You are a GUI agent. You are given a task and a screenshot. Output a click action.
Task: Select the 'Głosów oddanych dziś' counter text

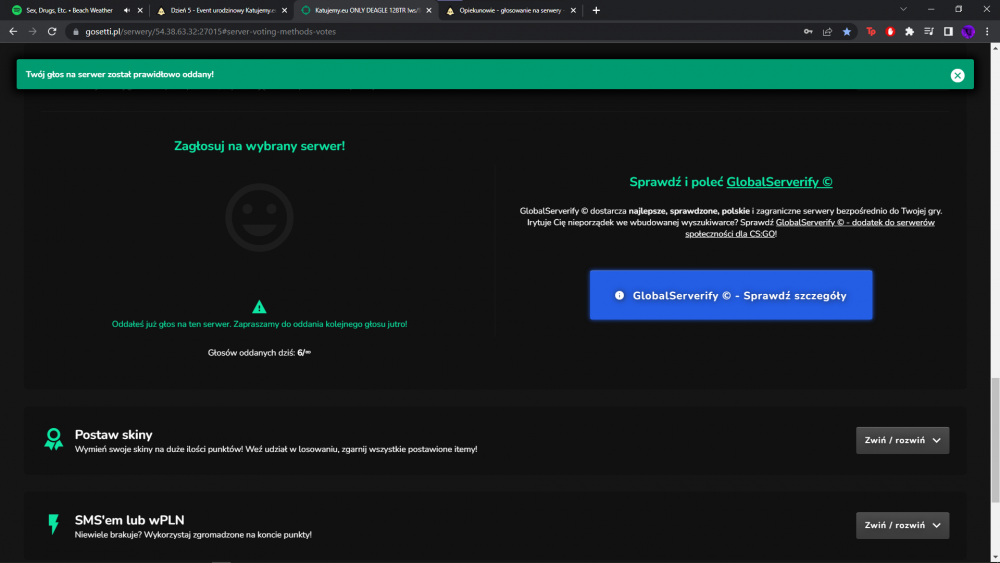(259, 353)
